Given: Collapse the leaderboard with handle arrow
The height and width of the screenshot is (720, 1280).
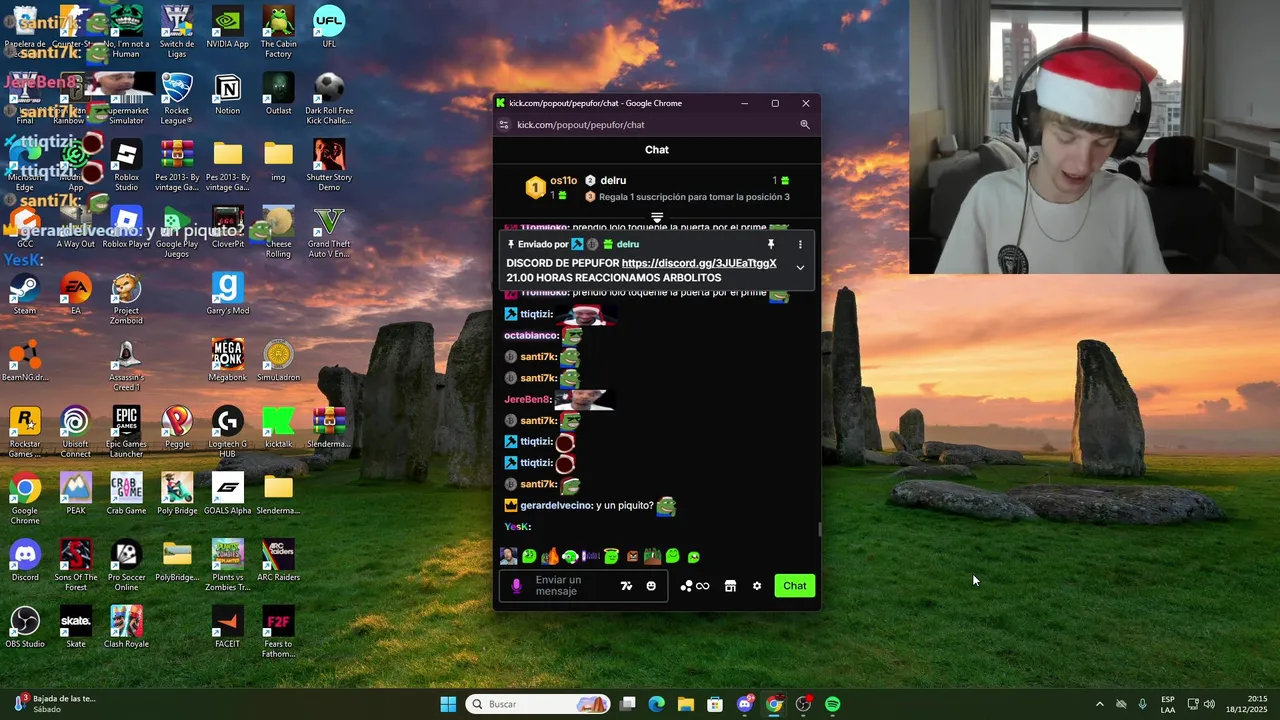Looking at the screenshot, I should click(x=657, y=217).
